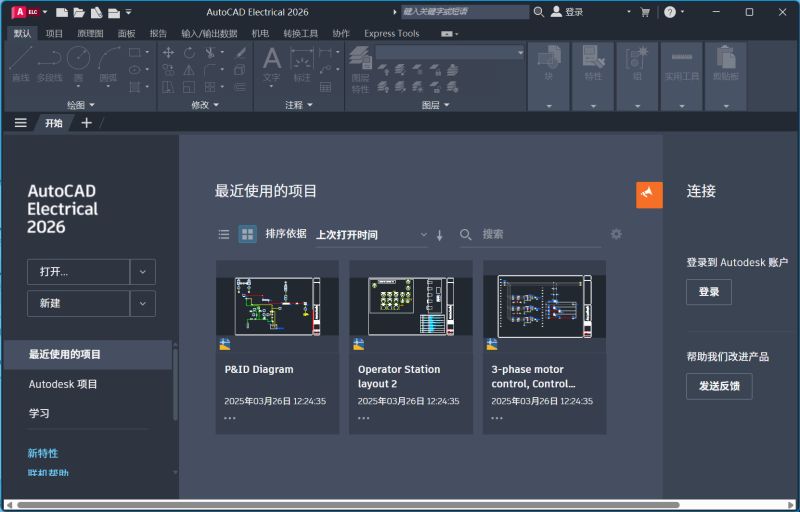Select the 开始 document tab
800x512 pixels.
coord(54,123)
